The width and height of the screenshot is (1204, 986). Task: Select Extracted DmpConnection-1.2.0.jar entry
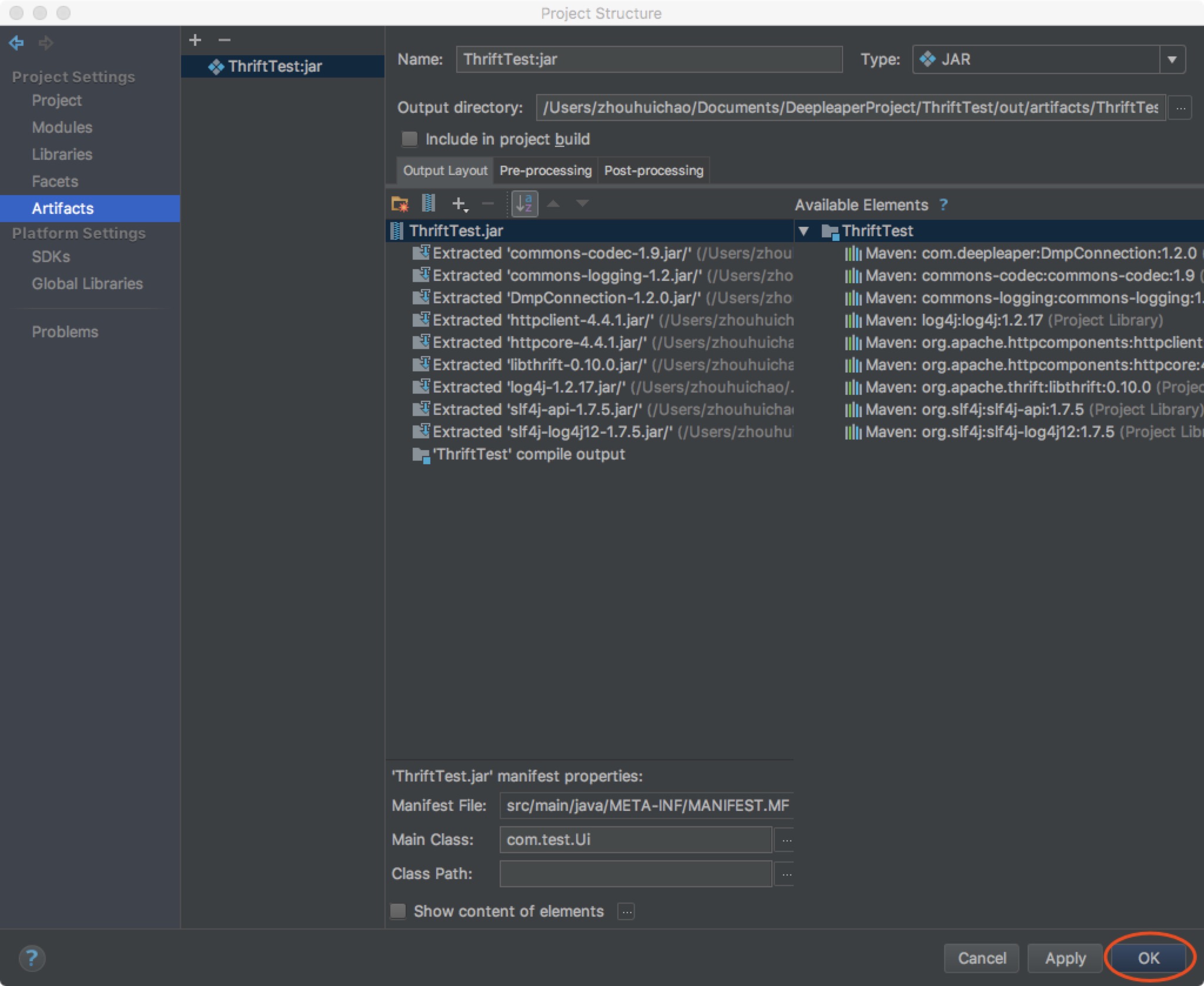click(602, 298)
